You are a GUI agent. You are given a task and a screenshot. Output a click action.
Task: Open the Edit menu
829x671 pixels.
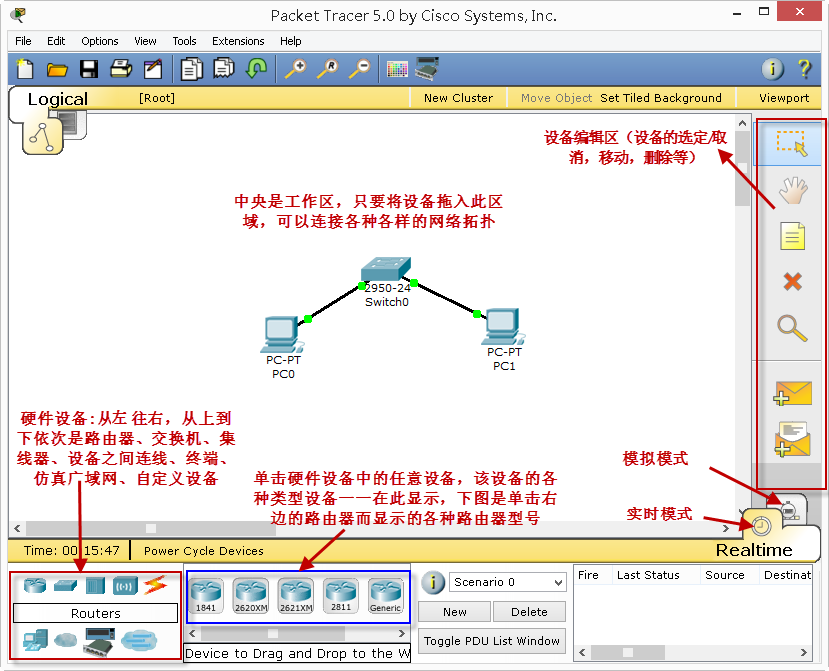(56, 41)
